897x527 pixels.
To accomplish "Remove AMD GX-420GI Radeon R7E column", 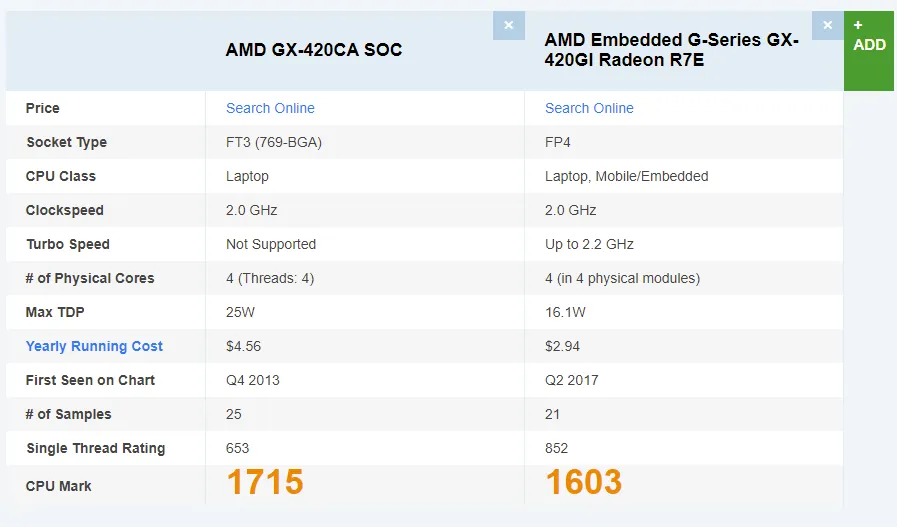I will pyautogui.click(x=827, y=25).
